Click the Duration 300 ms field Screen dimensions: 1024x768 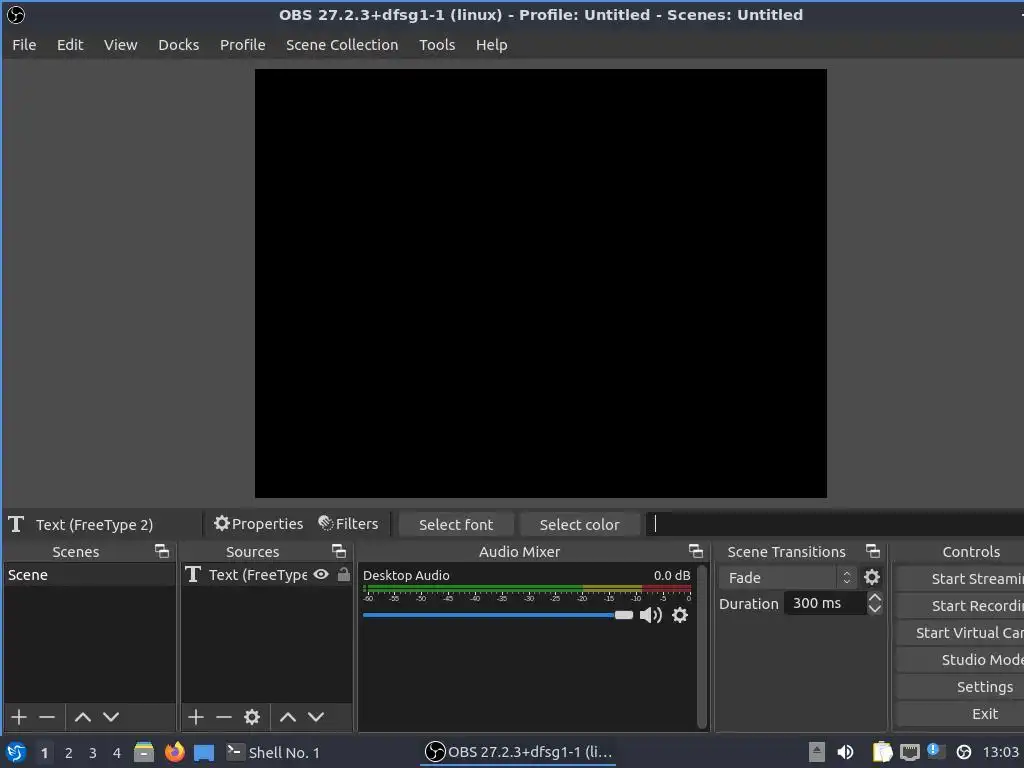(x=825, y=603)
